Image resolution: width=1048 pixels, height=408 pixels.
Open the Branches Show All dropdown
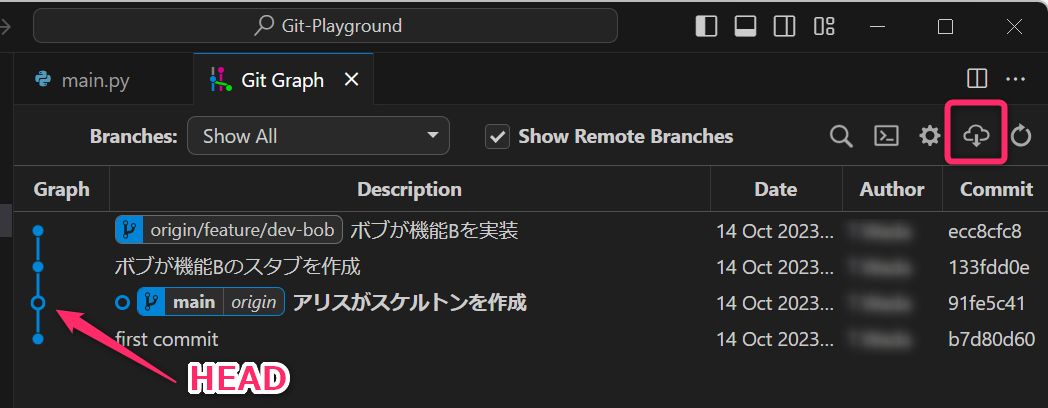[x=318, y=137]
